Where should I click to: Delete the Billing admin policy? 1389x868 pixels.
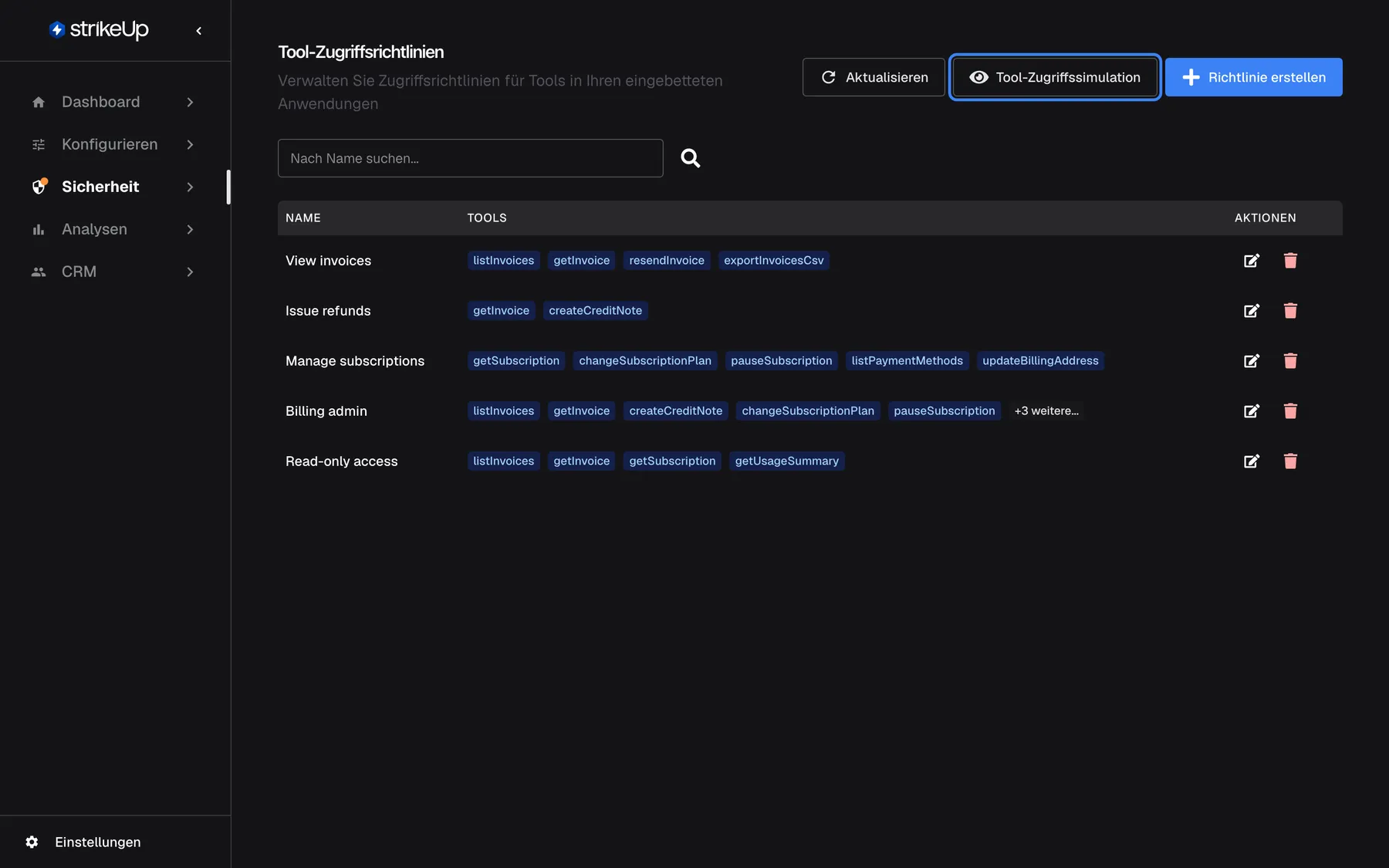[1290, 411]
